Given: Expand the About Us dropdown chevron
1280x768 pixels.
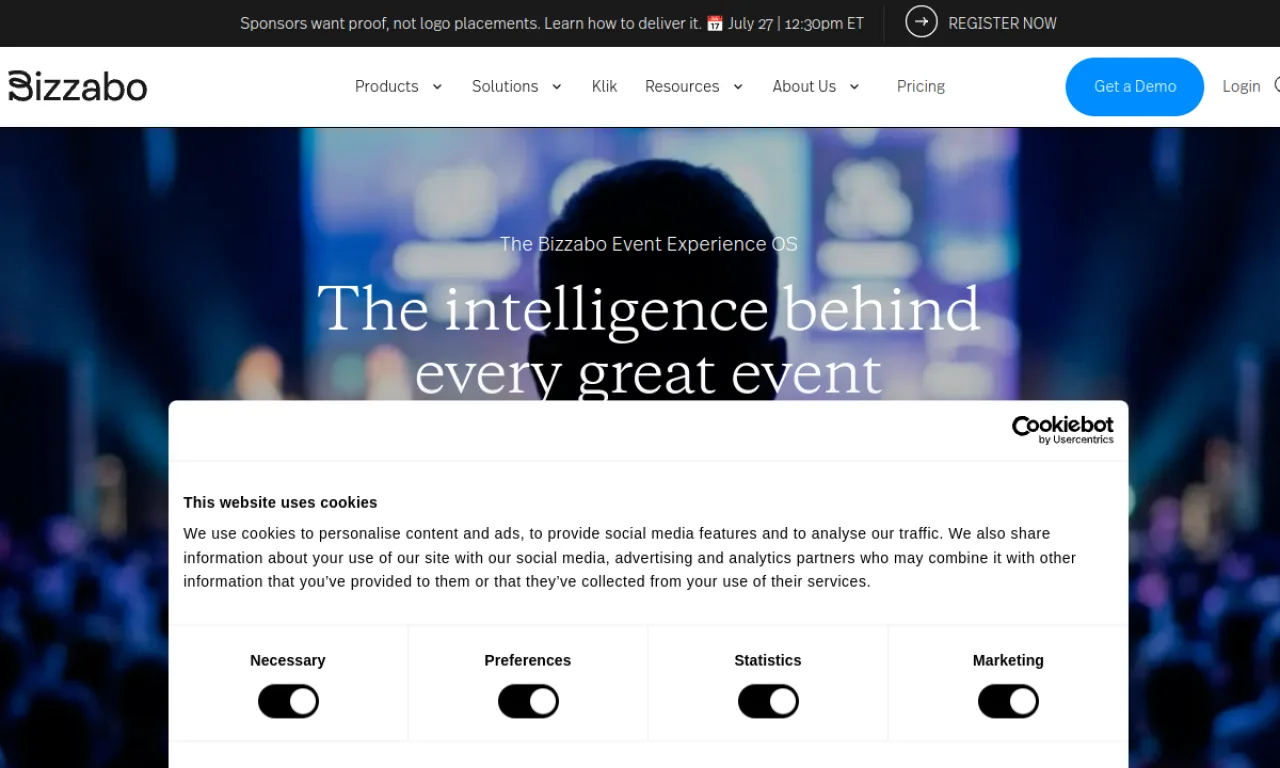Looking at the screenshot, I should (854, 87).
